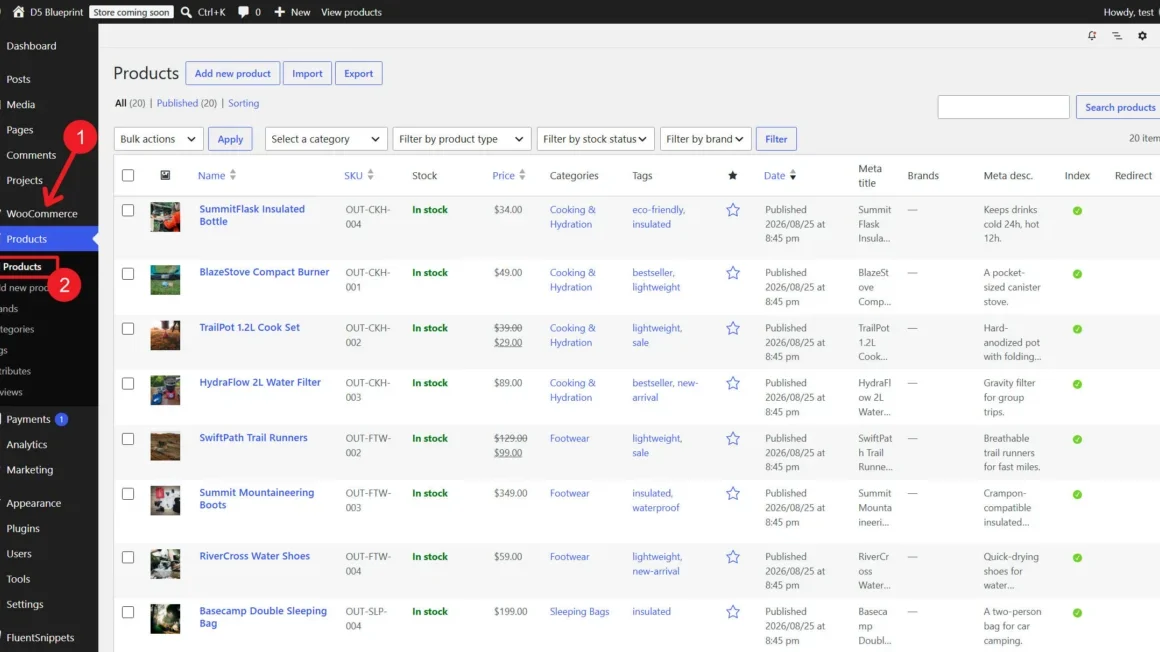Click the Import button
1160x652 pixels.
click(x=307, y=73)
